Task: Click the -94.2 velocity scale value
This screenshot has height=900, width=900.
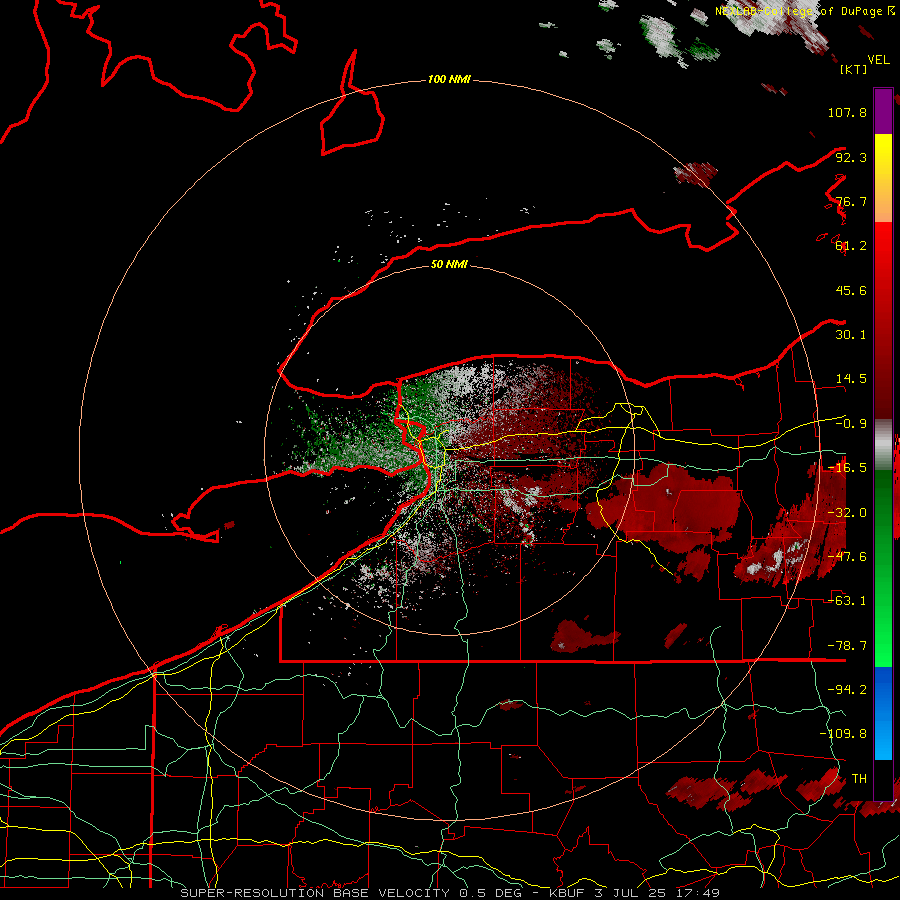Action: click(847, 690)
